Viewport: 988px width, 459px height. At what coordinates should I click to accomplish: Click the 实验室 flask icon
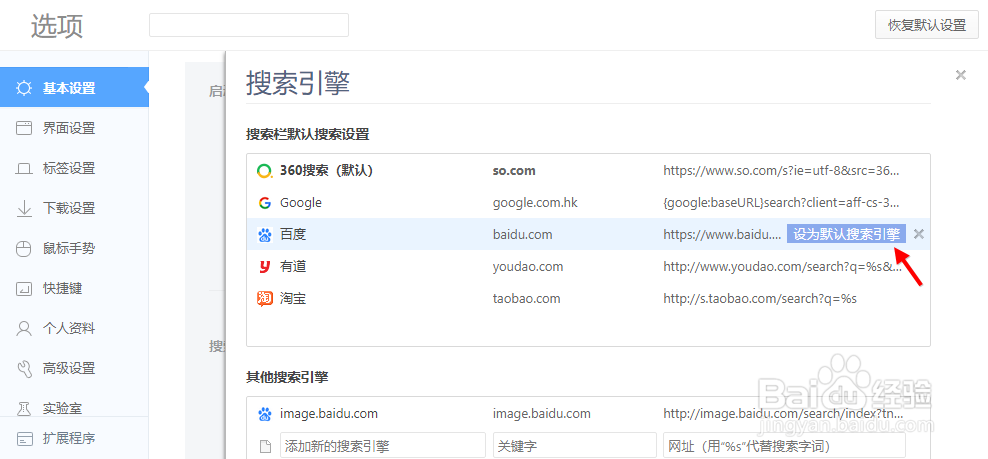coord(24,408)
